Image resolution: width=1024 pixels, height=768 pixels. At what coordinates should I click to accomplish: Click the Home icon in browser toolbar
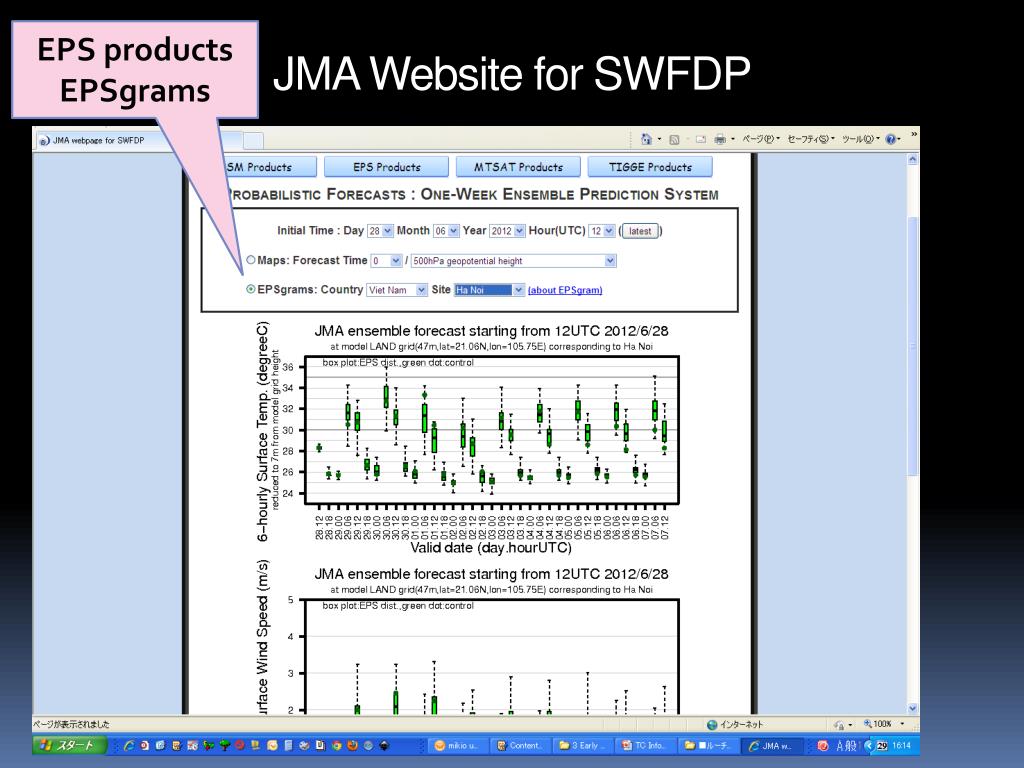646,139
